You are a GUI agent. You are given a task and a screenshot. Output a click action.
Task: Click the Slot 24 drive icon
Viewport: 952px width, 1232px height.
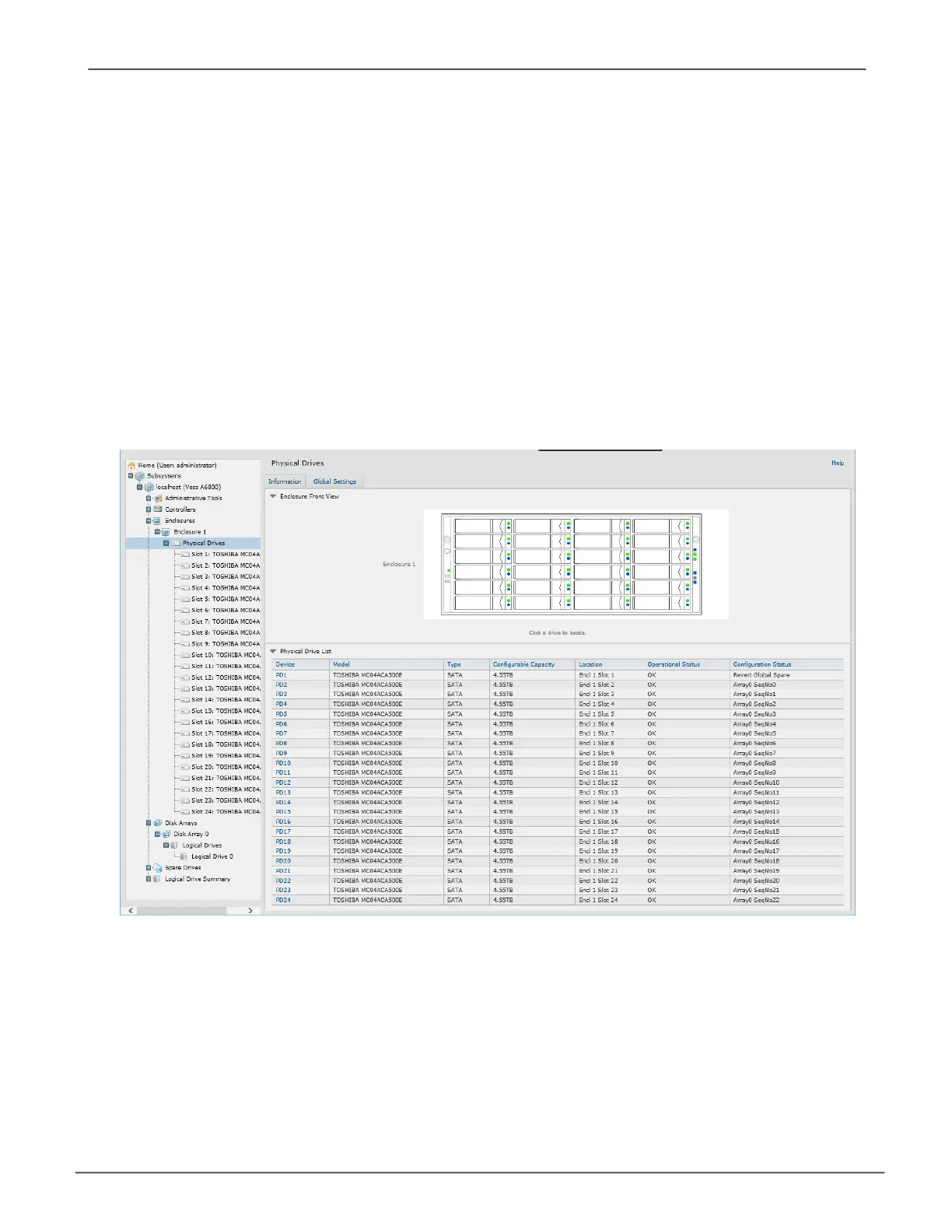point(185,812)
